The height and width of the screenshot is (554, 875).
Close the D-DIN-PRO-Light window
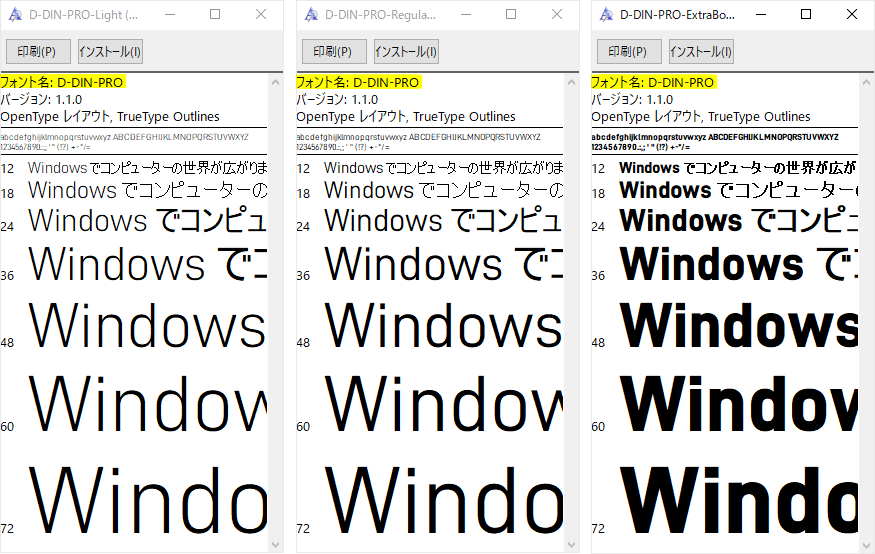pyautogui.click(x=261, y=15)
